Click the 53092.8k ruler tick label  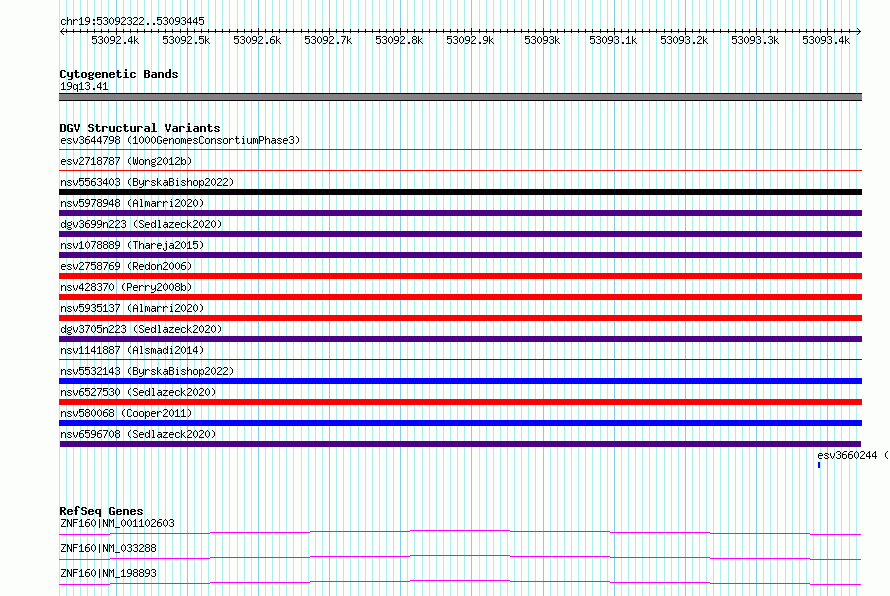click(399, 40)
